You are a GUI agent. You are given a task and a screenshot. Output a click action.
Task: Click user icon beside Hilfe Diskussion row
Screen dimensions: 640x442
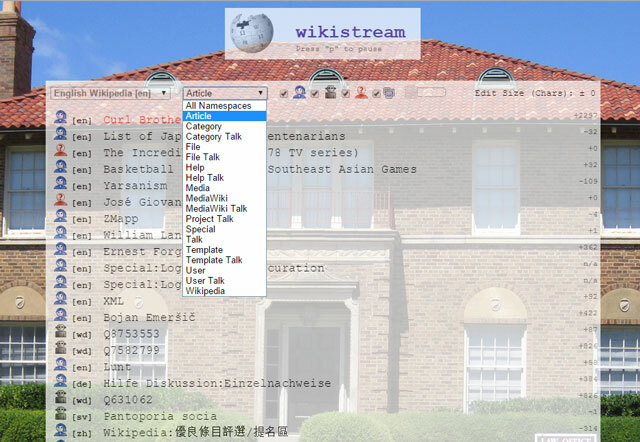(60, 380)
